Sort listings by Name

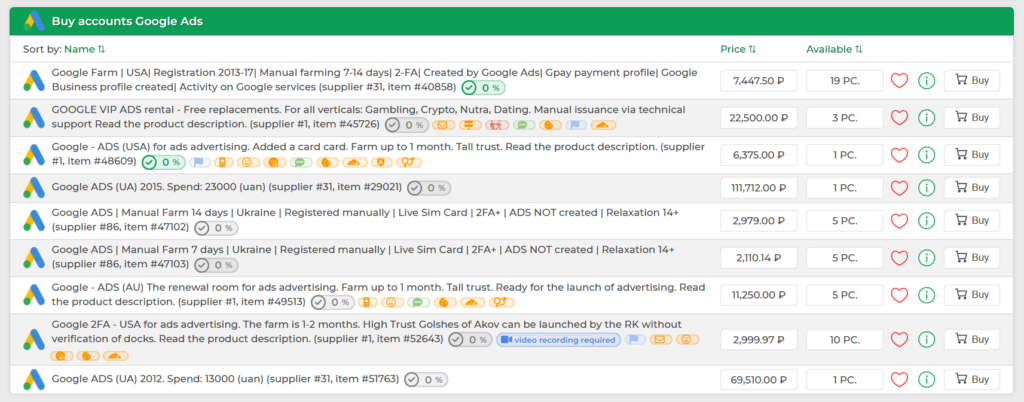(x=84, y=49)
